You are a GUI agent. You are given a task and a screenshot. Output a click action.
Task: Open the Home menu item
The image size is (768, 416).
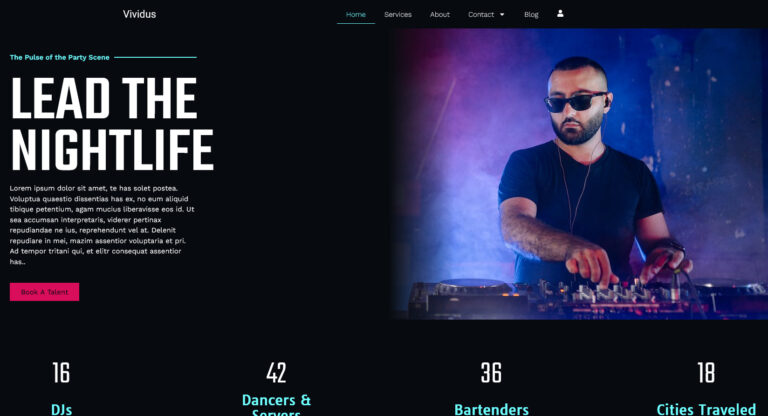point(356,15)
